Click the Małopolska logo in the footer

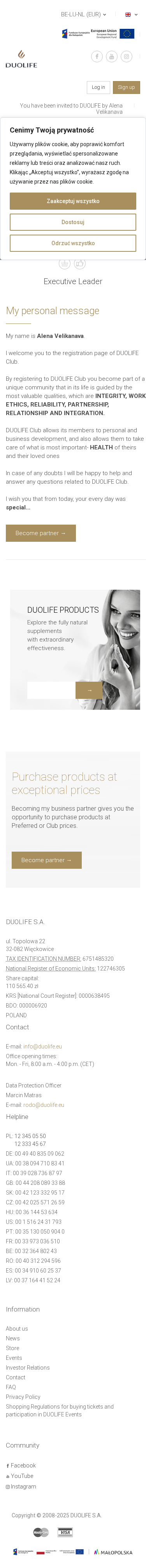(113, 1552)
